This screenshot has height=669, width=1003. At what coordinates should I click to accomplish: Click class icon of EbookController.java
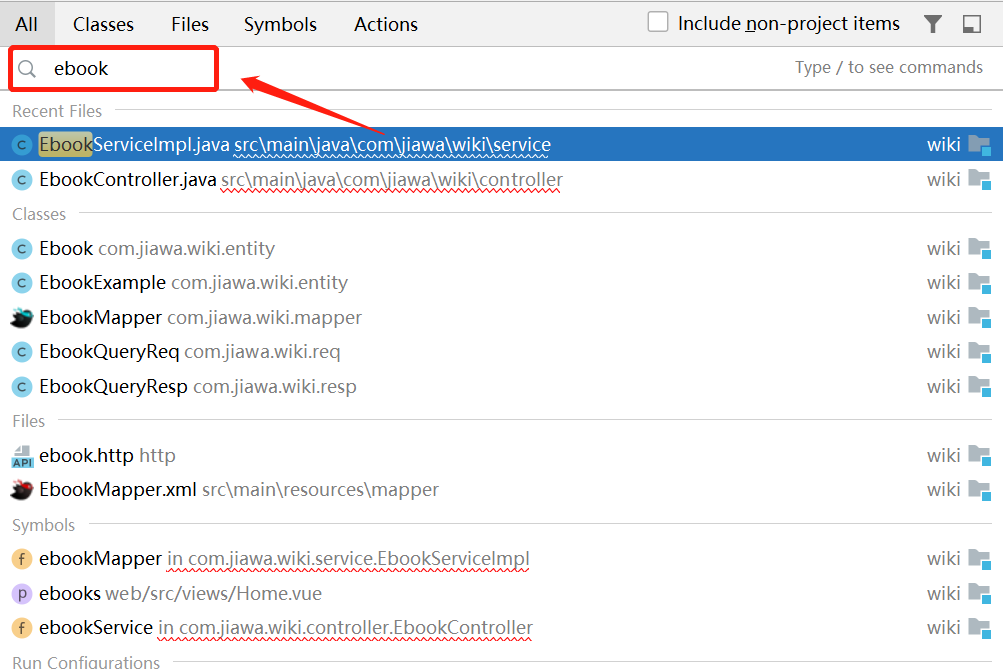(x=22, y=180)
